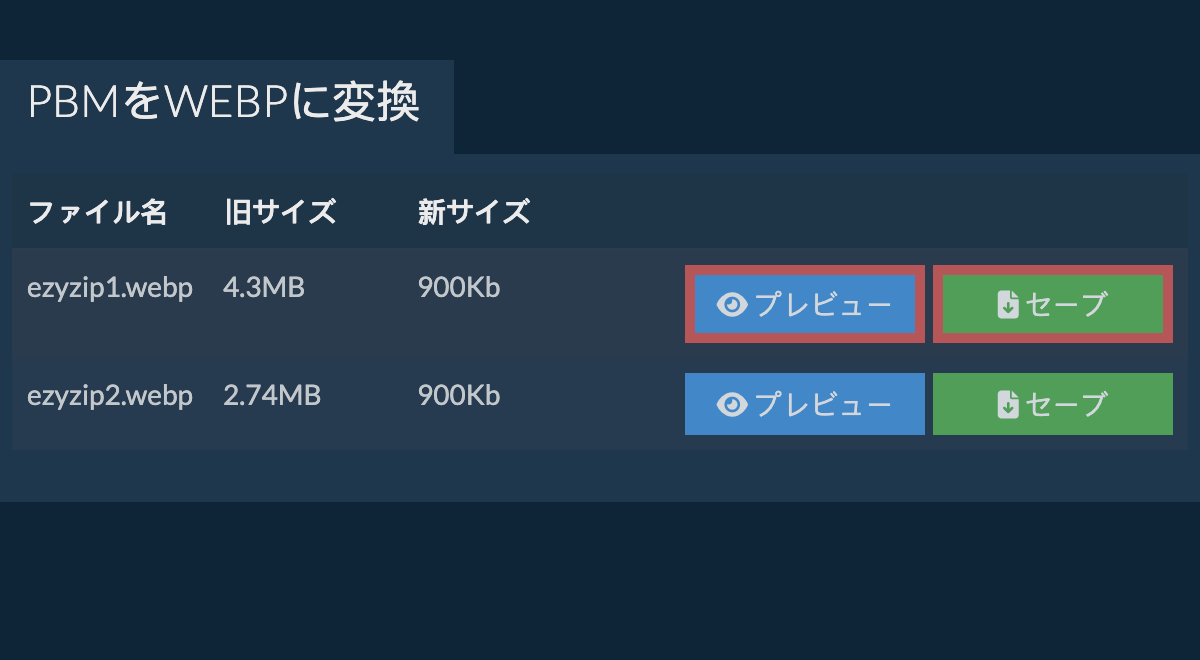Screen dimensions: 1200x660
Task: Click the 4.3MB old size value
Action: (x=264, y=289)
